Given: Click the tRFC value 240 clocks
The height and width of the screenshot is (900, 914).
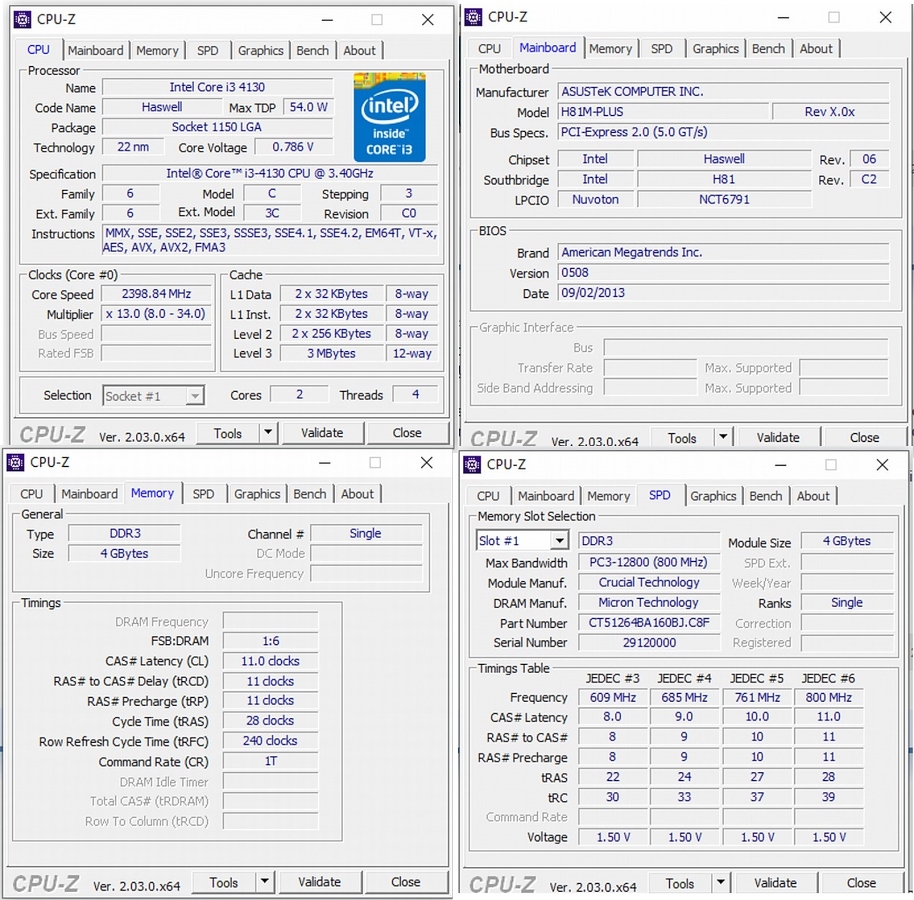Looking at the screenshot, I should coord(270,741).
